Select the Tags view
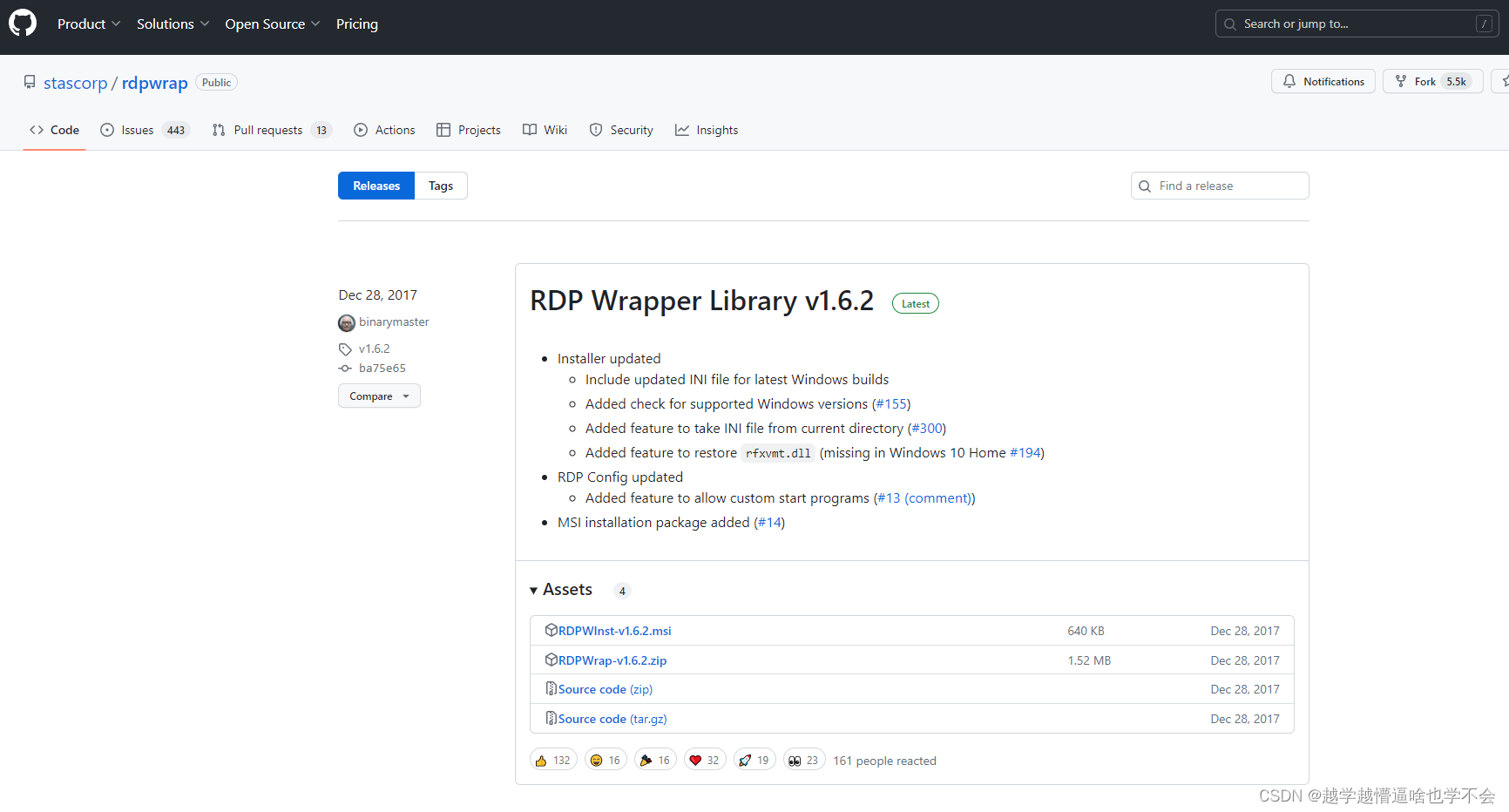Screen dimensions: 1509x812 coord(441,186)
